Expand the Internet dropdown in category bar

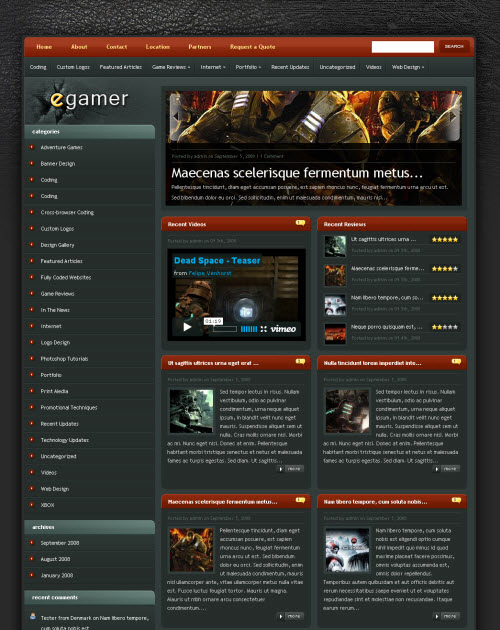(213, 67)
